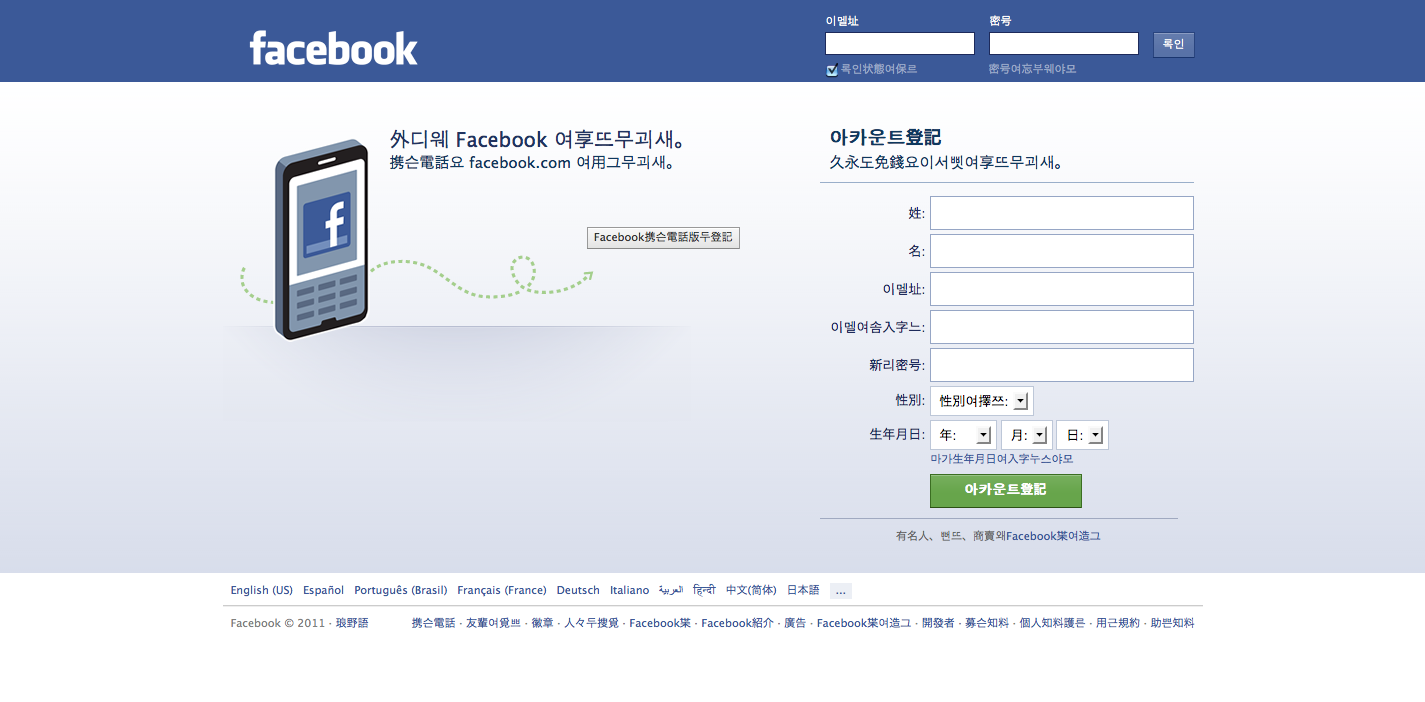Viewport: 1425px width, 702px height.
Task: Switch language to English (US)
Action: pos(262,590)
